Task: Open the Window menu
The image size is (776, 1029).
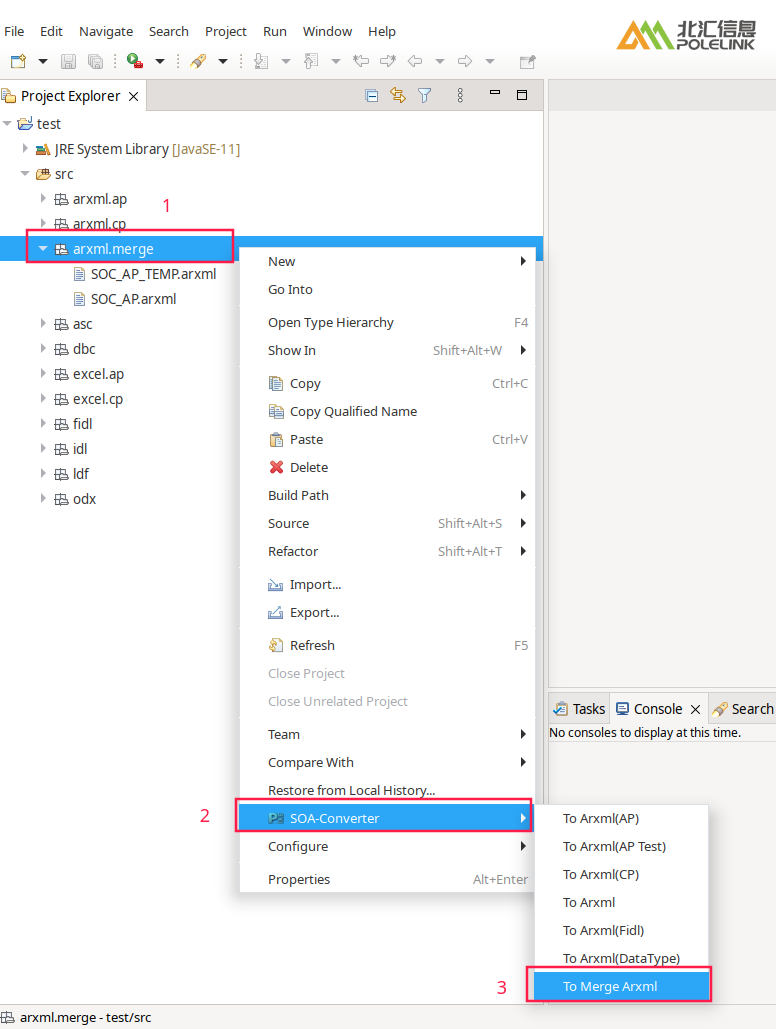Action: coord(327,32)
